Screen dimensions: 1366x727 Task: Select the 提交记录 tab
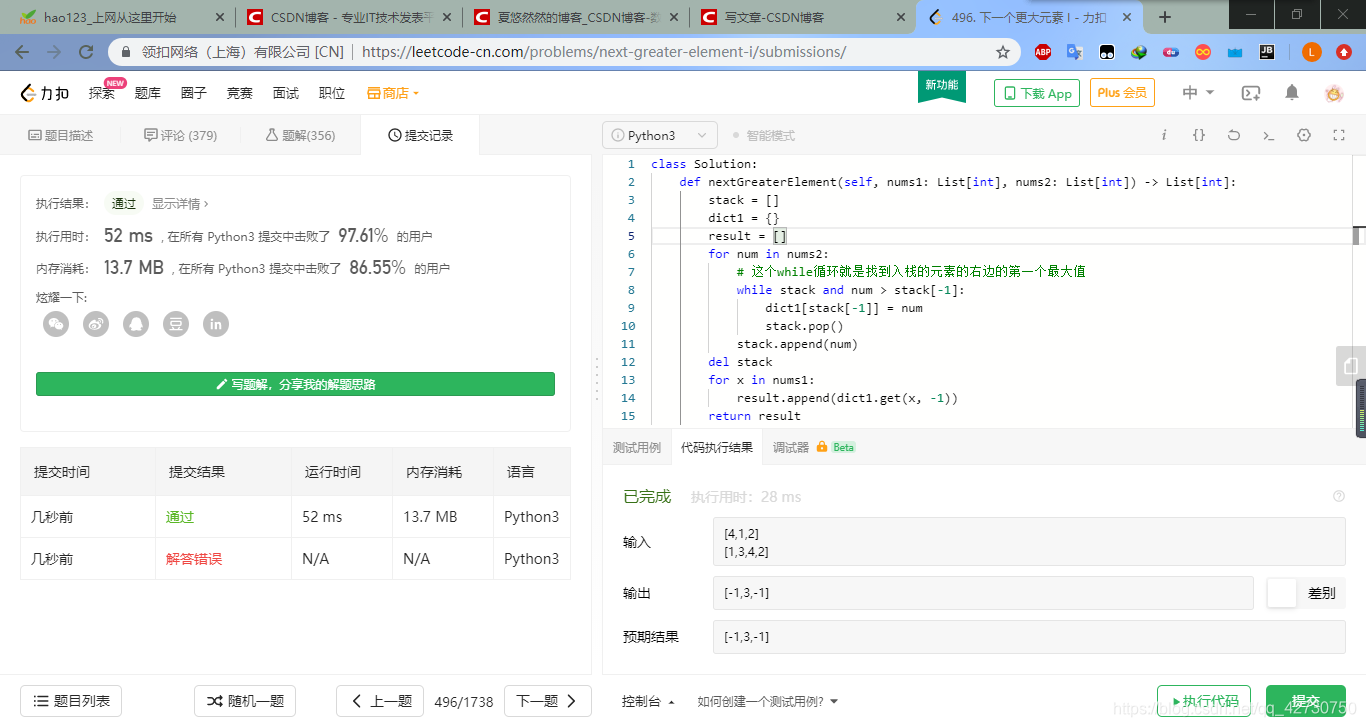pos(420,135)
